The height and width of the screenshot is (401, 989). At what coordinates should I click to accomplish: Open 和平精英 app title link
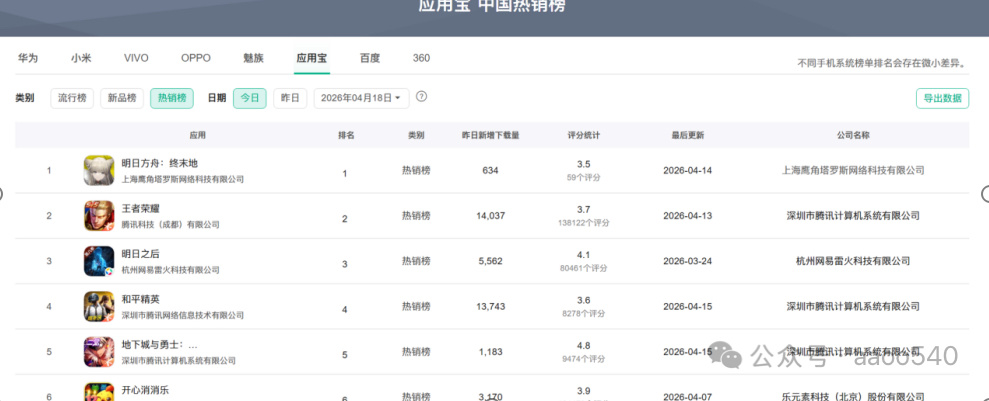click(x=141, y=299)
